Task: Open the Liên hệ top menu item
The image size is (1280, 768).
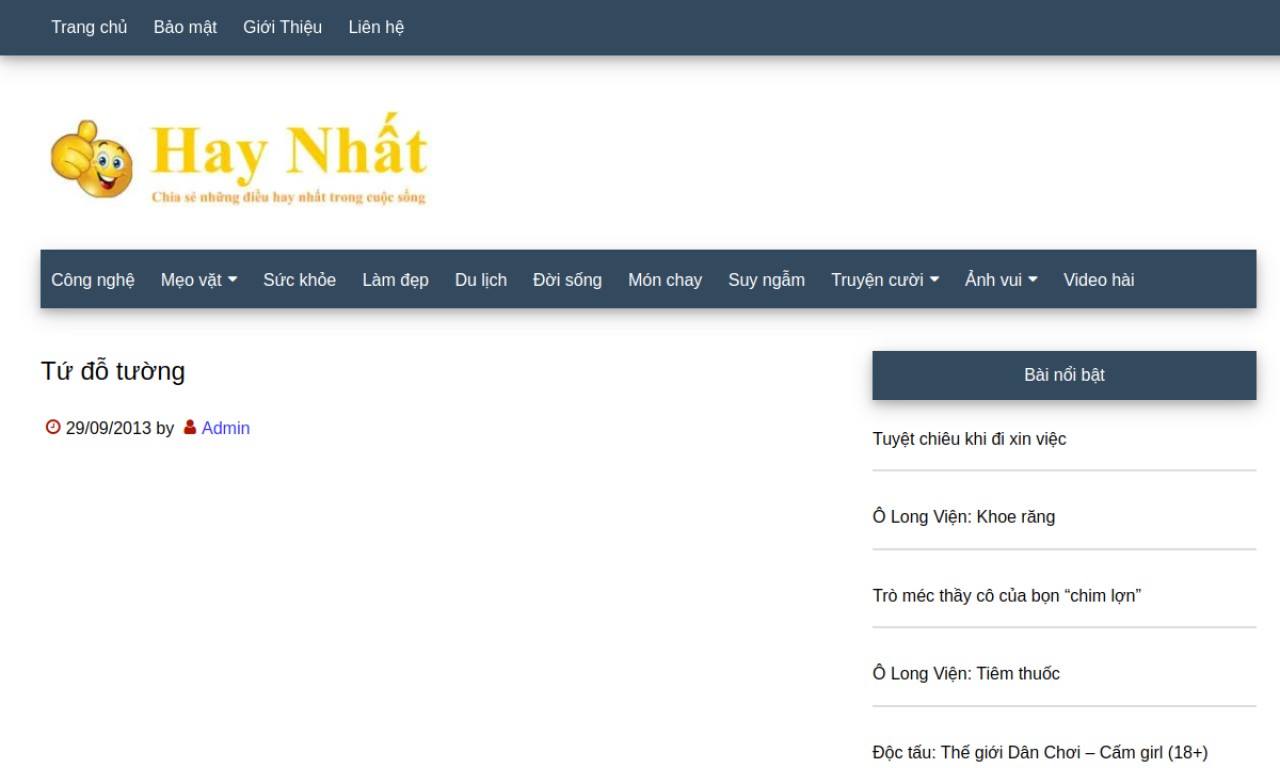Action: coord(376,27)
